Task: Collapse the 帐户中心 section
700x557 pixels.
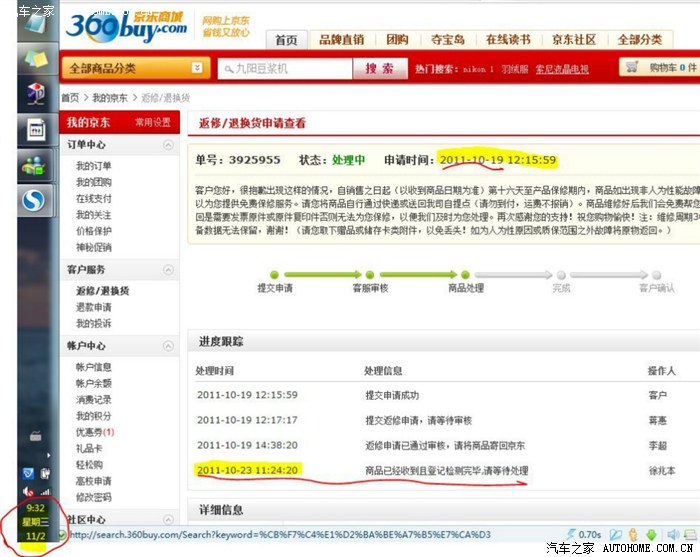Action: click(168, 346)
